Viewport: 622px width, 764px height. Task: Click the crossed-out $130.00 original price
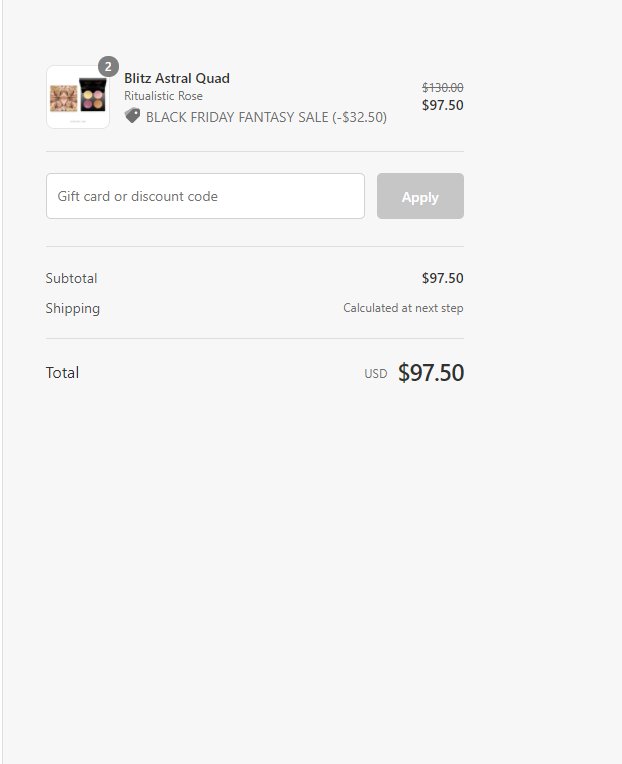click(x=442, y=88)
